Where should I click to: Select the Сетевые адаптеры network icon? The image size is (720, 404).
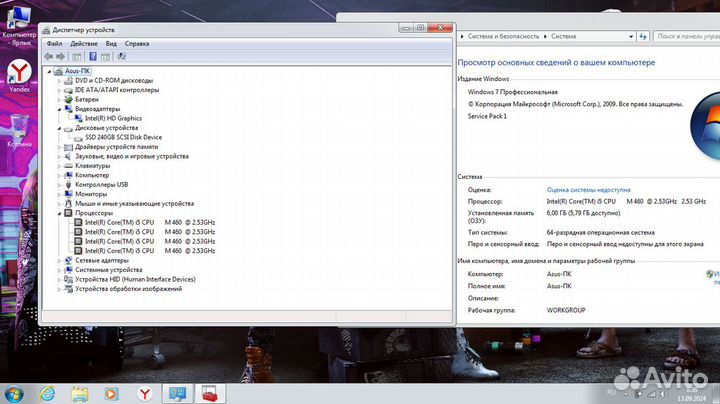(x=68, y=260)
